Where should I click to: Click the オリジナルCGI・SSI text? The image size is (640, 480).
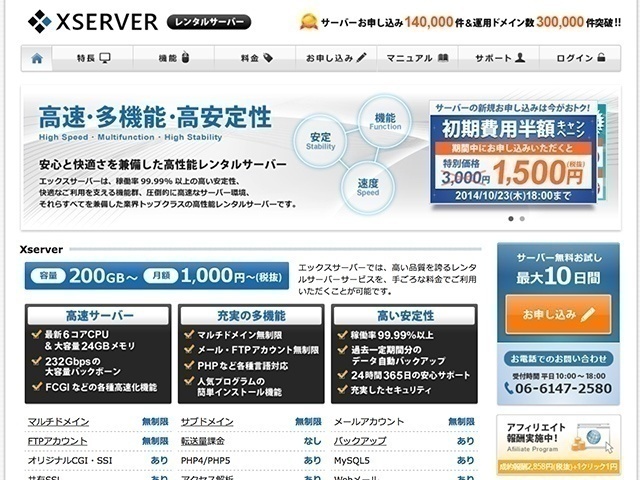coord(70,460)
